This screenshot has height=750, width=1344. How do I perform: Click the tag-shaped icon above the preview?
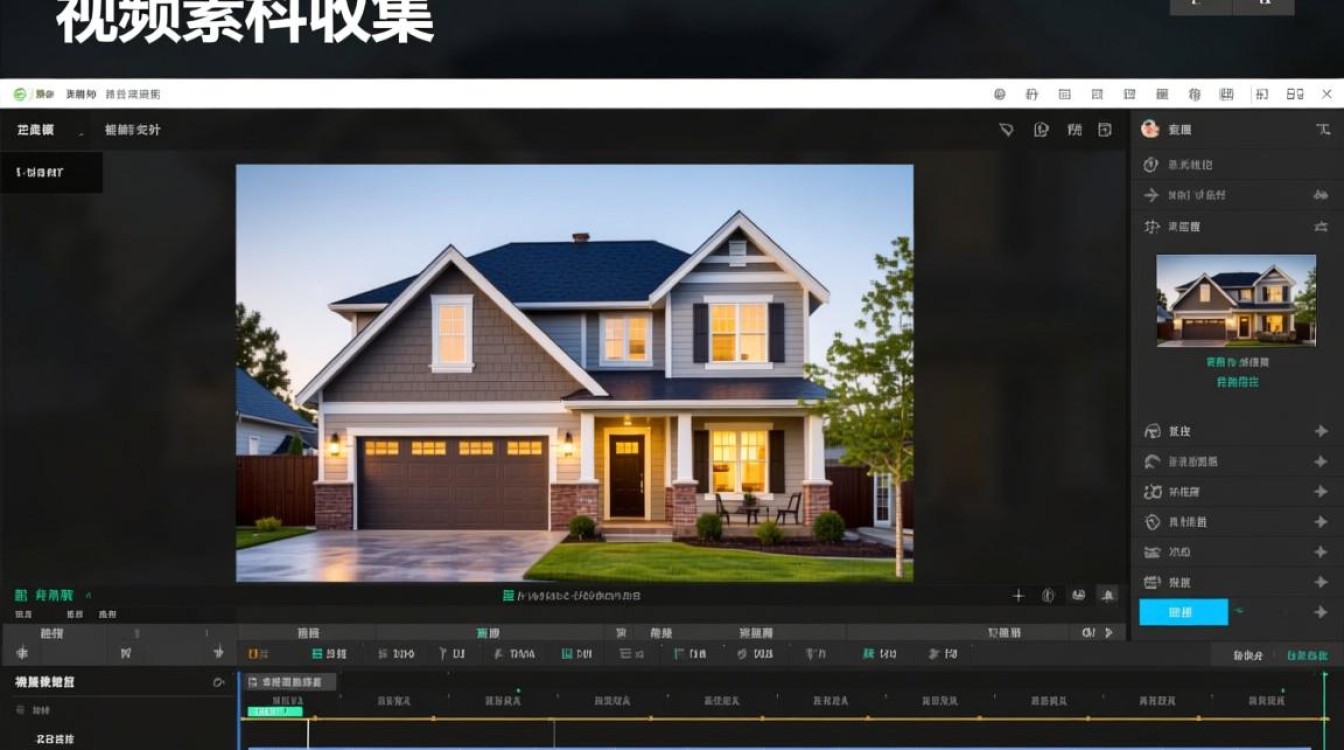[x=1007, y=130]
